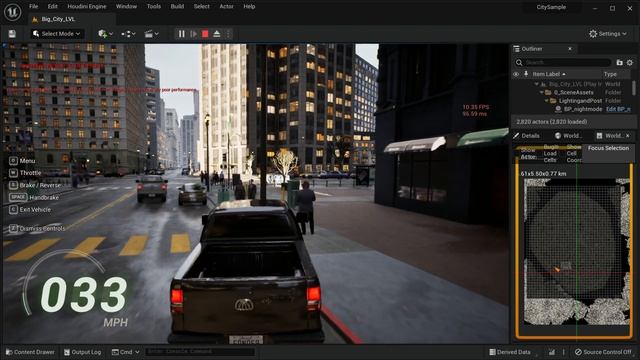Click the Unreal Engine logo icon
This screenshot has width=640, height=360.
[12, 12]
